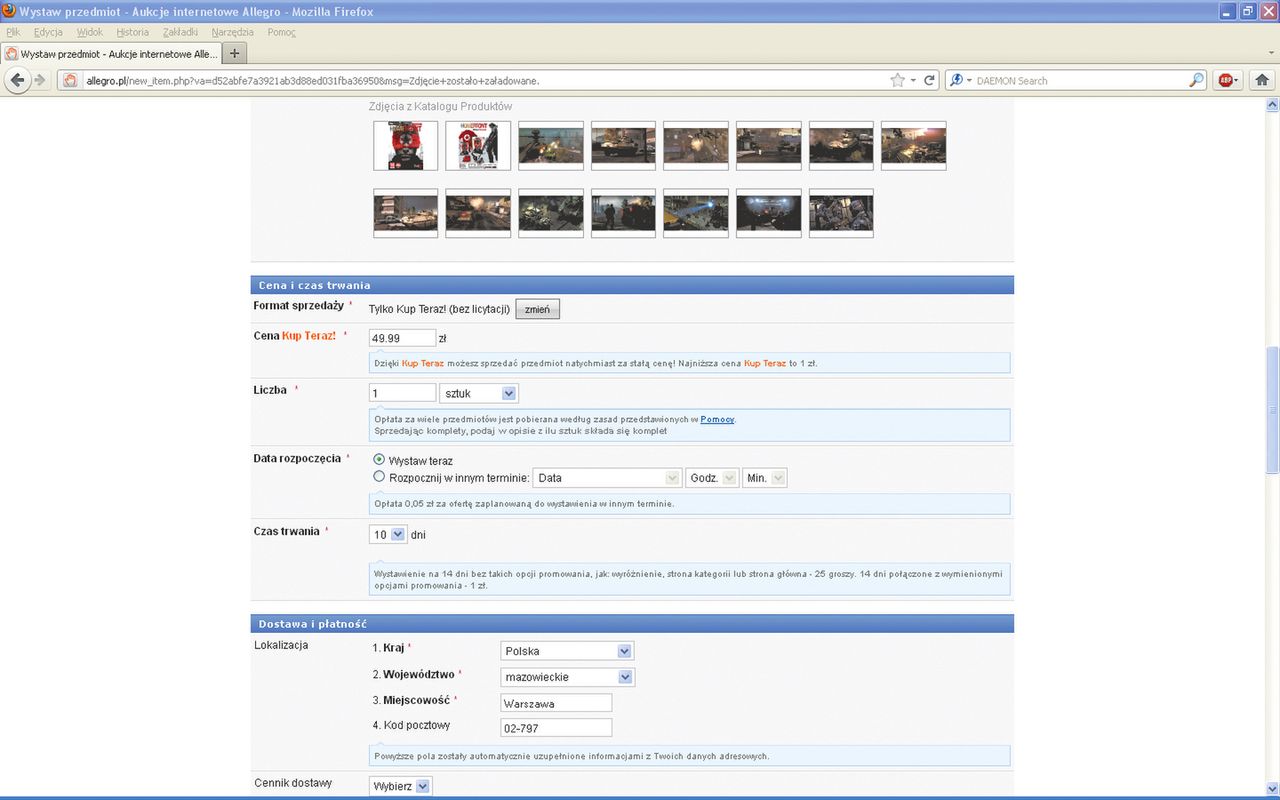Select the 'Wystaw teraz' radio option
Viewport: 1280px width, 800px height.
pyautogui.click(x=378, y=460)
